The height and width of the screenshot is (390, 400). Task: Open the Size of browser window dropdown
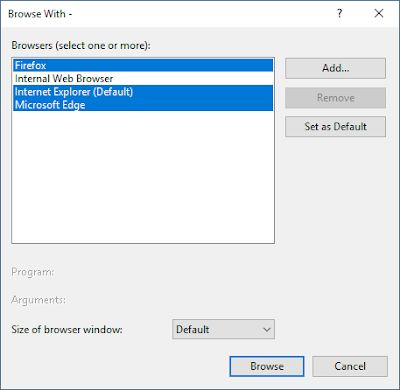pos(223,329)
